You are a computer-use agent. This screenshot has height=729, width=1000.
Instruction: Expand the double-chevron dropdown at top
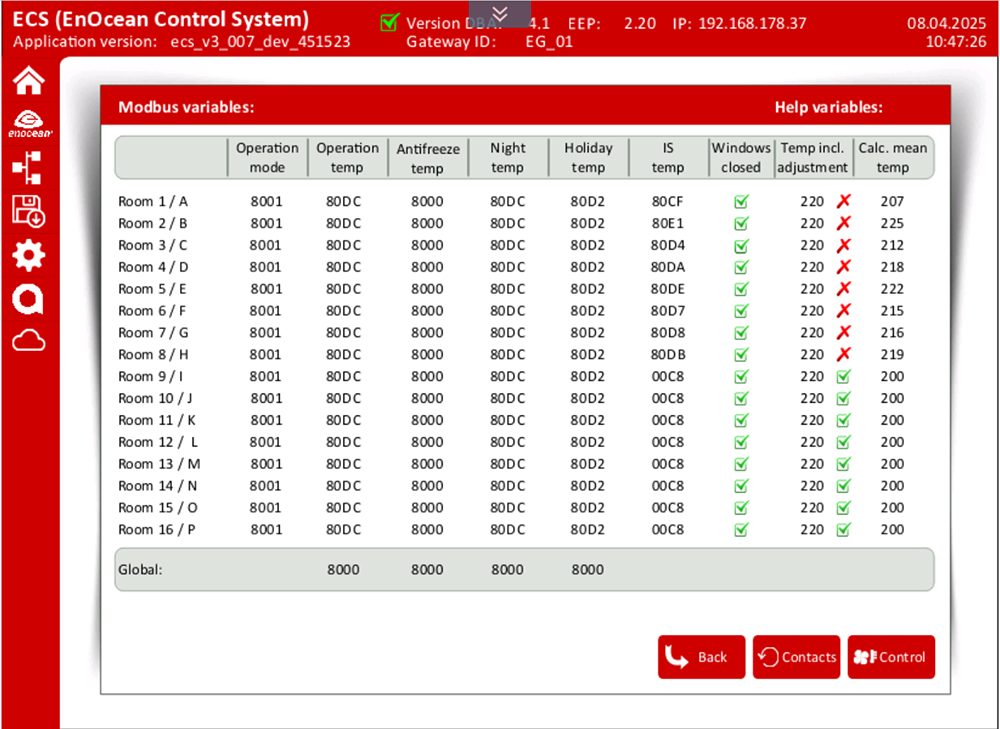tap(501, 12)
